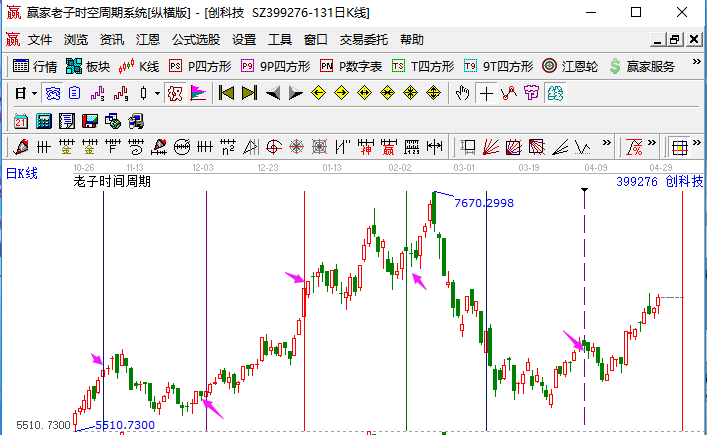Viewport: 707px width, 435px height.
Task: Open the 板块 sector view
Action: click(x=87, y=66)
